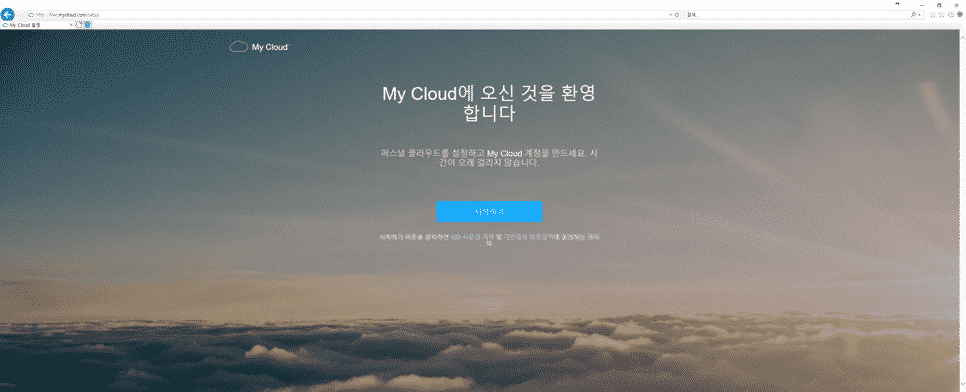The height and width of the screenshot is (392, 966).
Task: Click the smiley feedback icon
Action: pyautogui.click(x=960, y=14)
